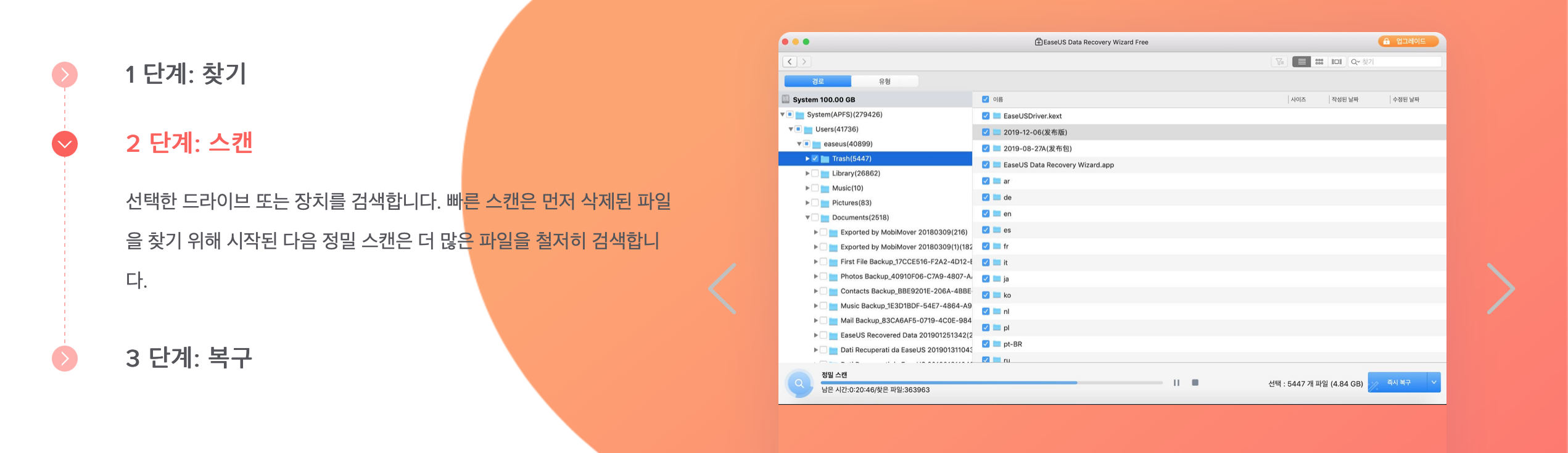Image resolution: width=1568 pixels, height=453 pixels.
Task: Click the Trash(5447) folder icon
Action: (x=825, y=159)
